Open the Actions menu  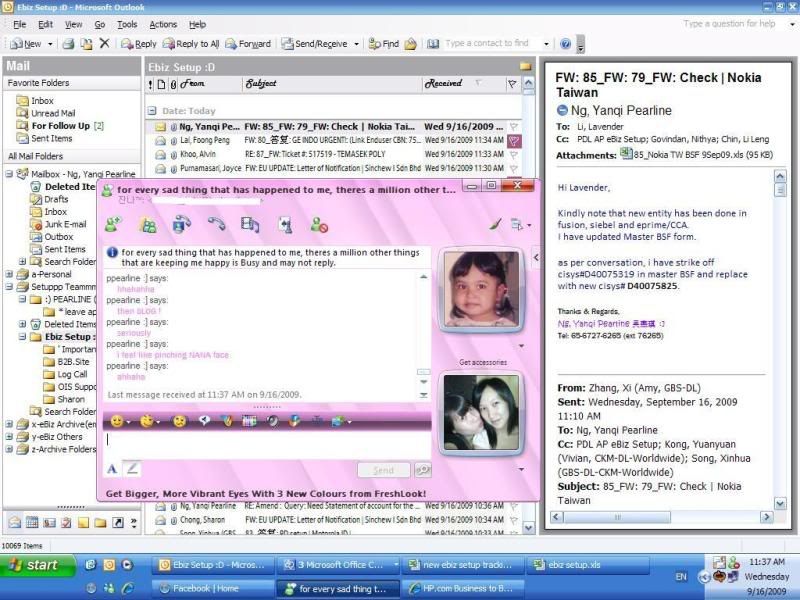(163, 24)
